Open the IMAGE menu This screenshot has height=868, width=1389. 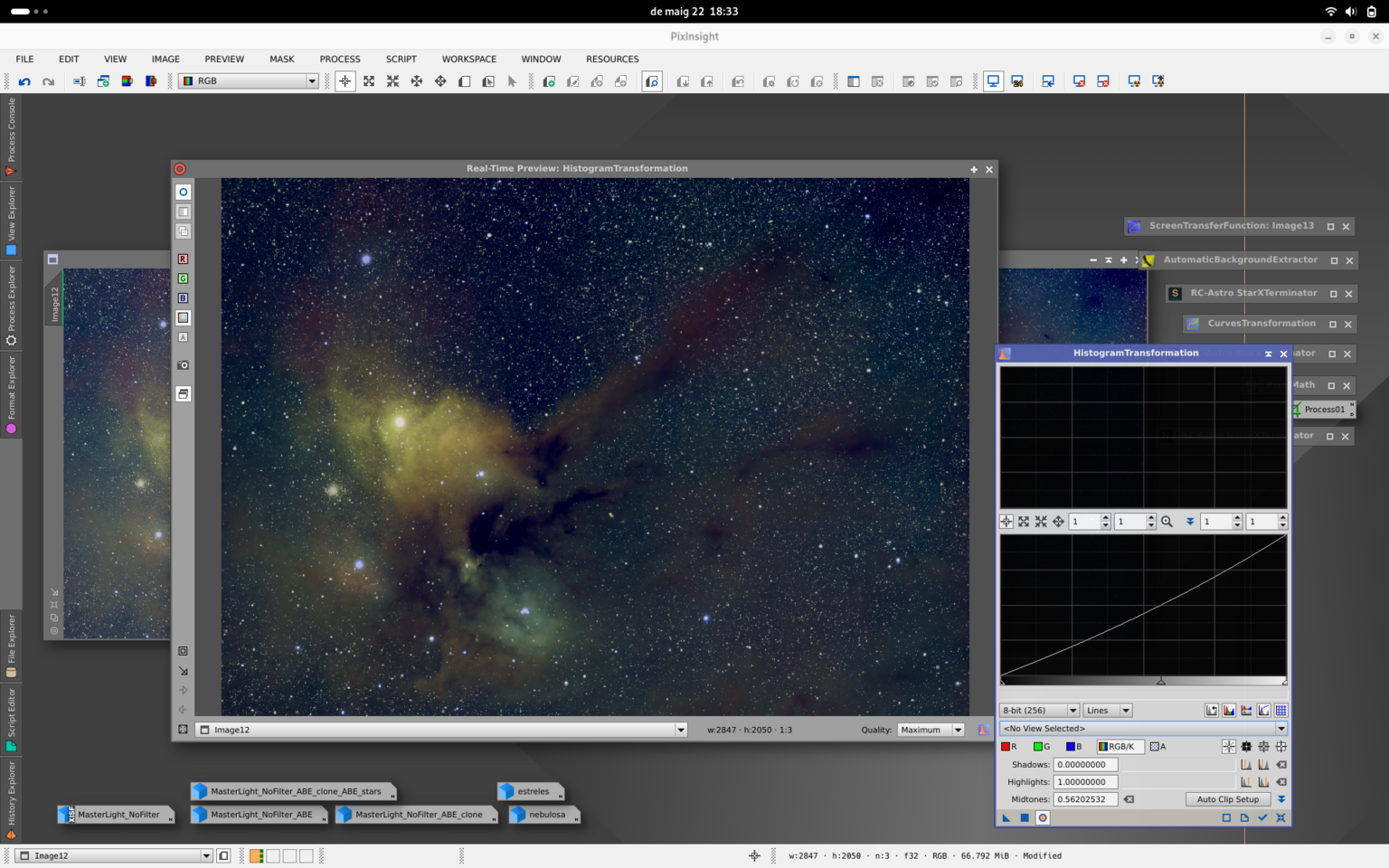click(165, 59)
